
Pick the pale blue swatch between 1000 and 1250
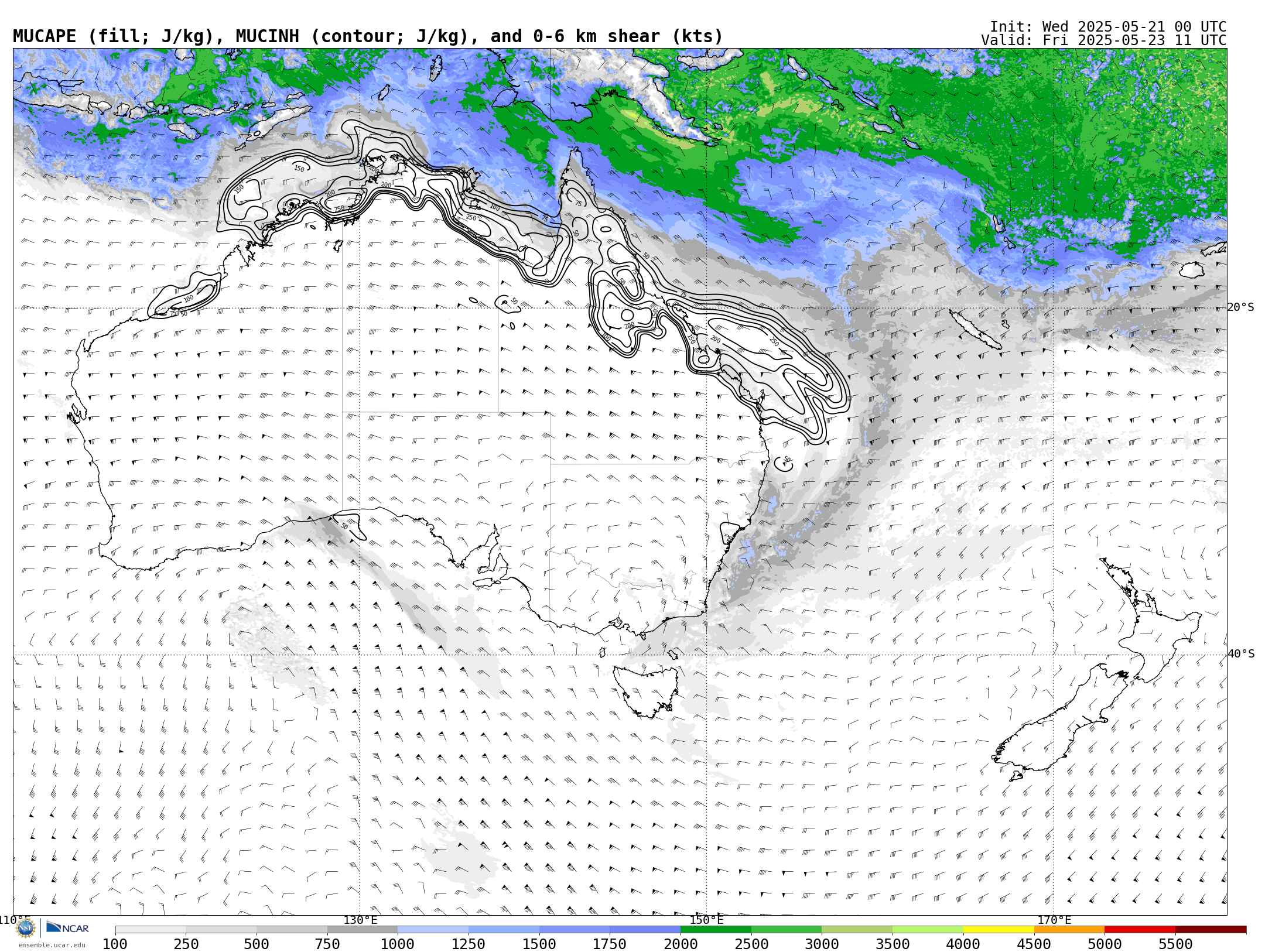(433, 930)
